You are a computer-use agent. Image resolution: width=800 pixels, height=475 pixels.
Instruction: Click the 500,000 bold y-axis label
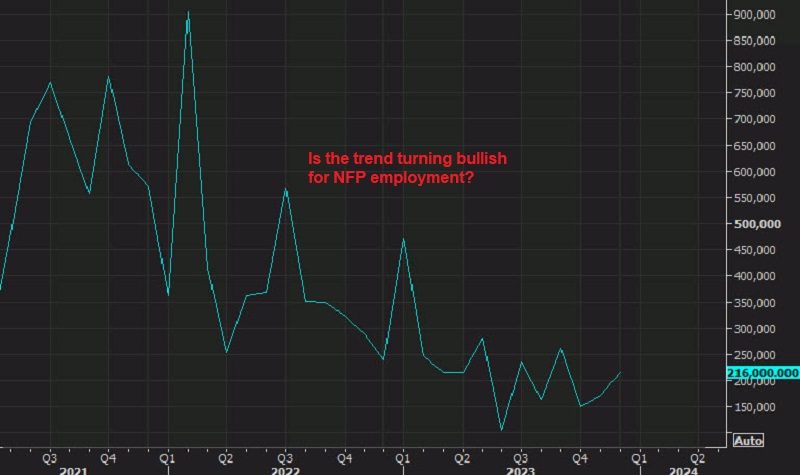tap(755, 224)
